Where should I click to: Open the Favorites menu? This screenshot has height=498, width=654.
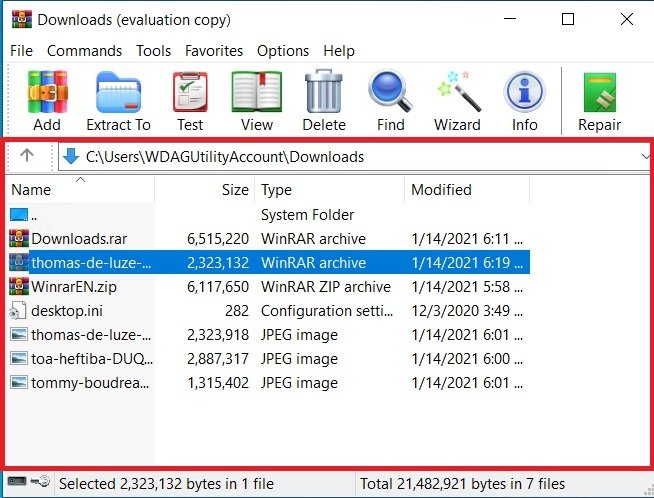pyautogui.click(x=214, y=51)
